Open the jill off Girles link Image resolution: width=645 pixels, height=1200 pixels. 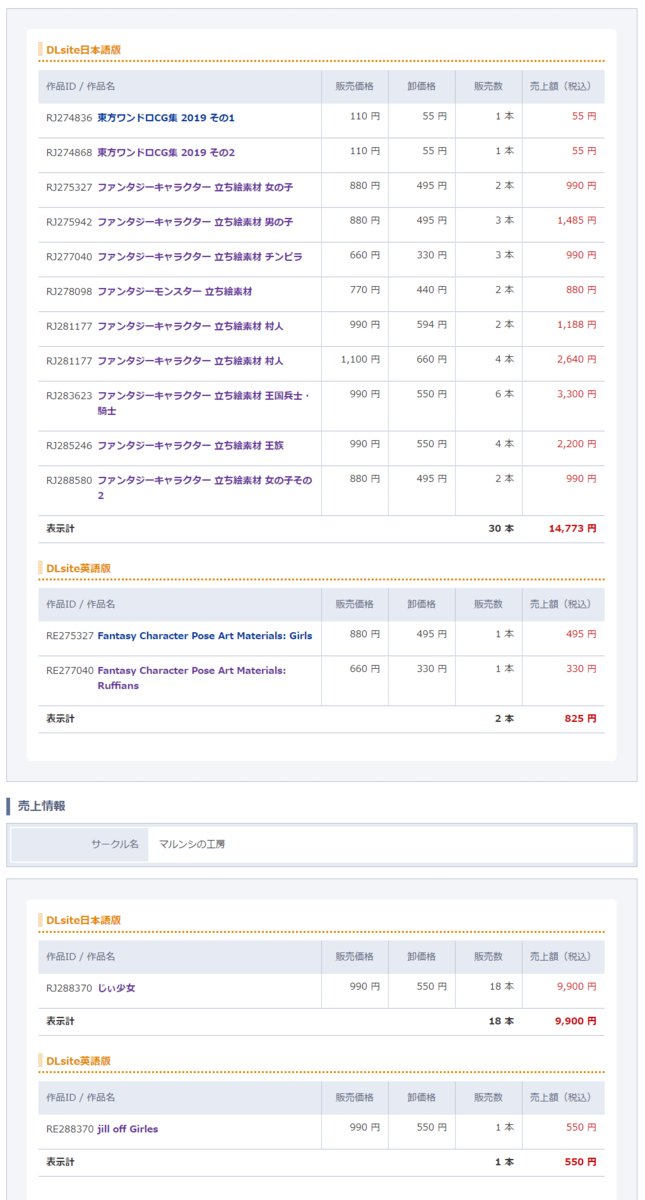pyautogui.click(x=127, y=1129)
